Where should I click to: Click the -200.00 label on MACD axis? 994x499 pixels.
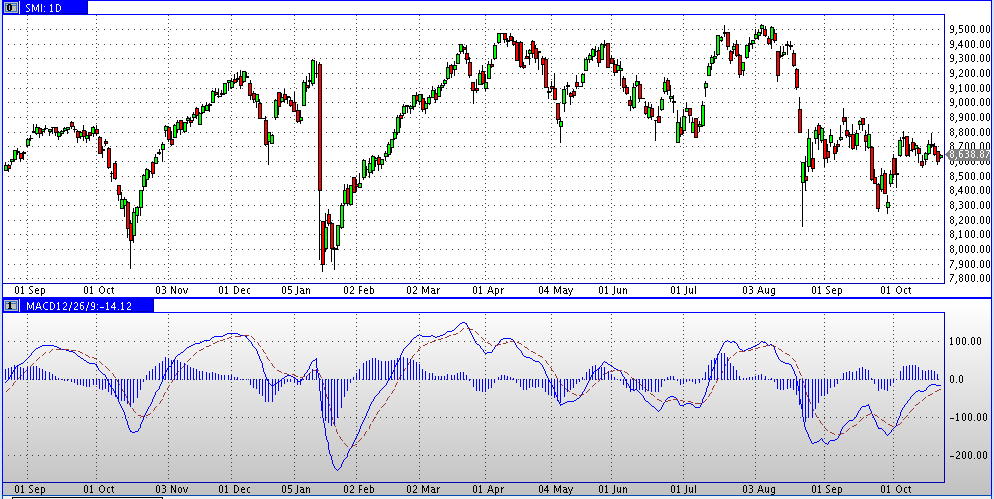click(965, 455)
